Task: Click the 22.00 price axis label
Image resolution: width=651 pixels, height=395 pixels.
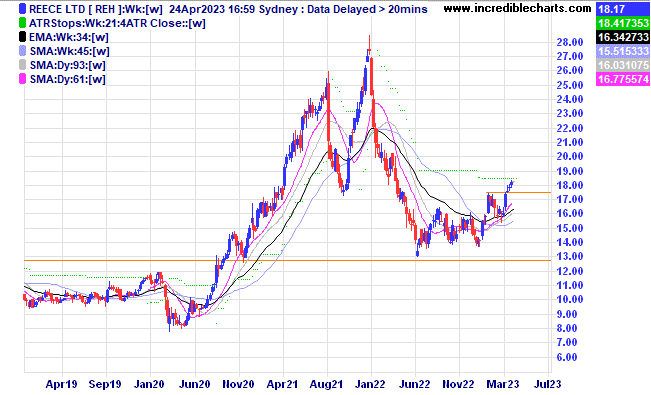Action: click(x=570, y=128)
